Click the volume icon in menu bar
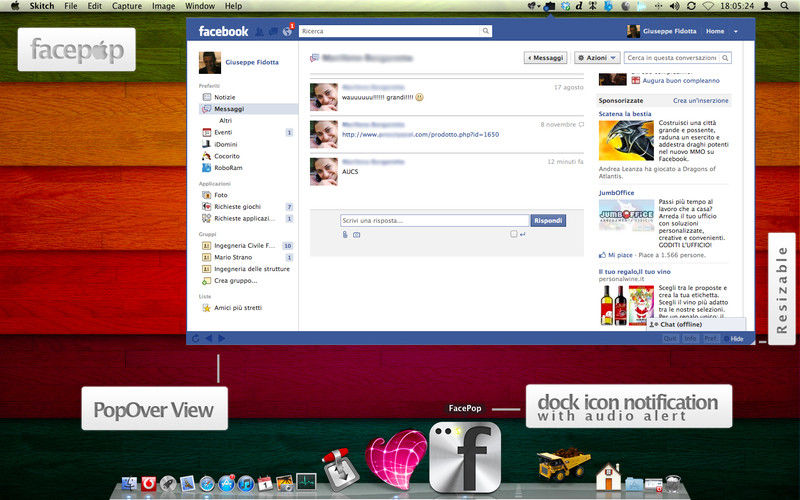 674,6
